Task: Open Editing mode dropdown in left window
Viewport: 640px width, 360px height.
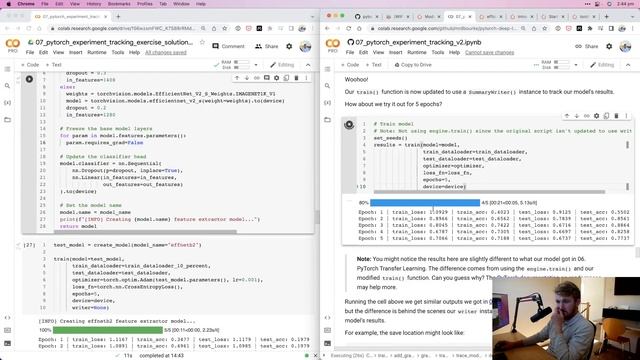Action: pyautogui.click(x=282, y=64)
